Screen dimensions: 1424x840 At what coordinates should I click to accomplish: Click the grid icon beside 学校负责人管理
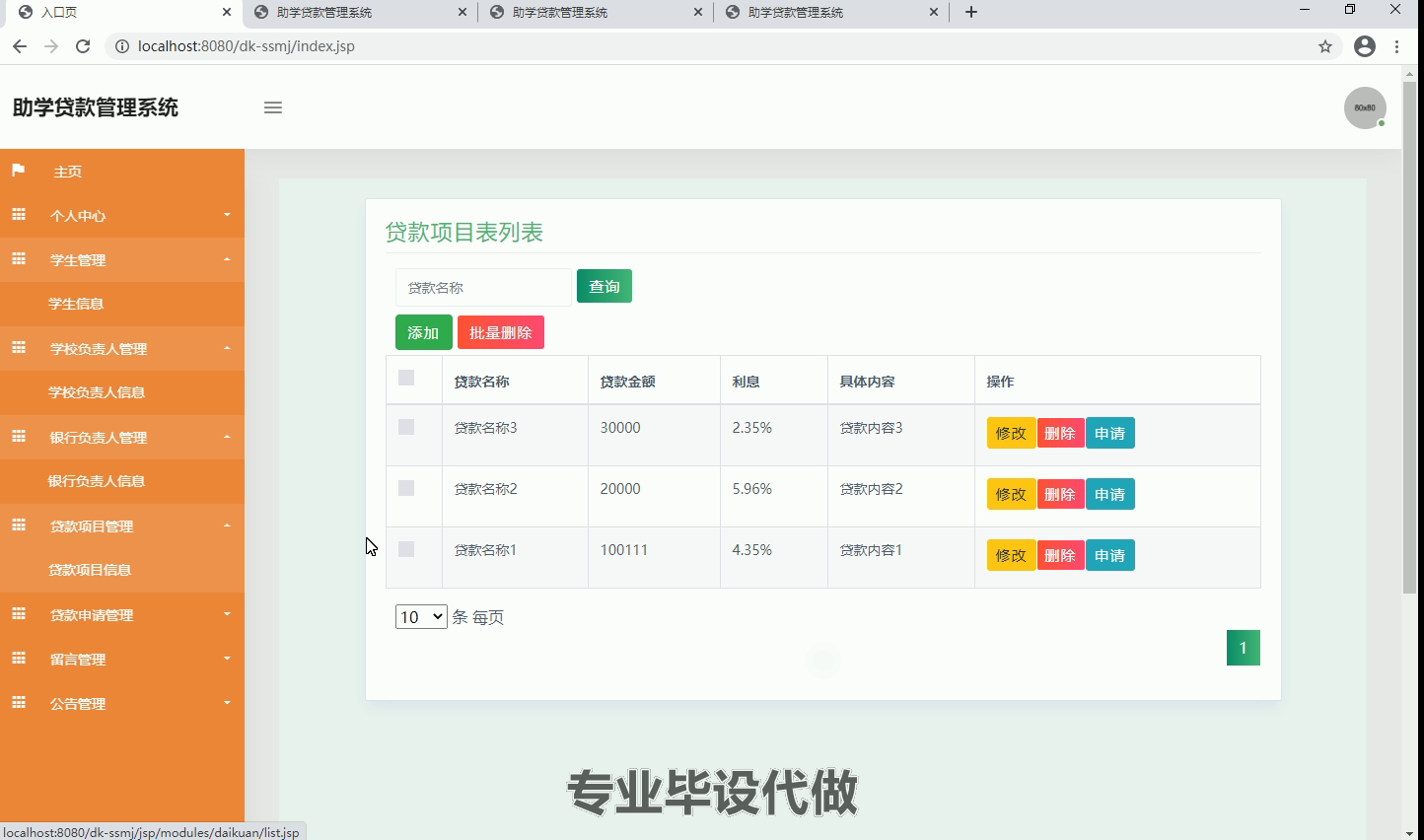click(x=18, y=348)
